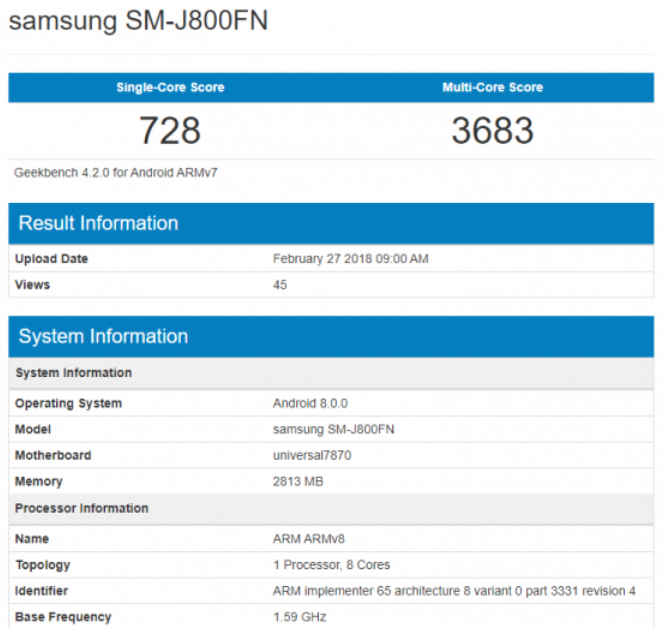Screen dimensions: 669x629
Task: Select the multi-core score value 3683
Action: pyautogui.click(x=492, y=131)
